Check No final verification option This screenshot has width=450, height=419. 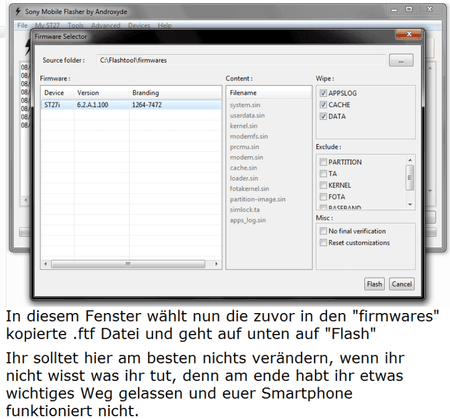tap(323, 231)
